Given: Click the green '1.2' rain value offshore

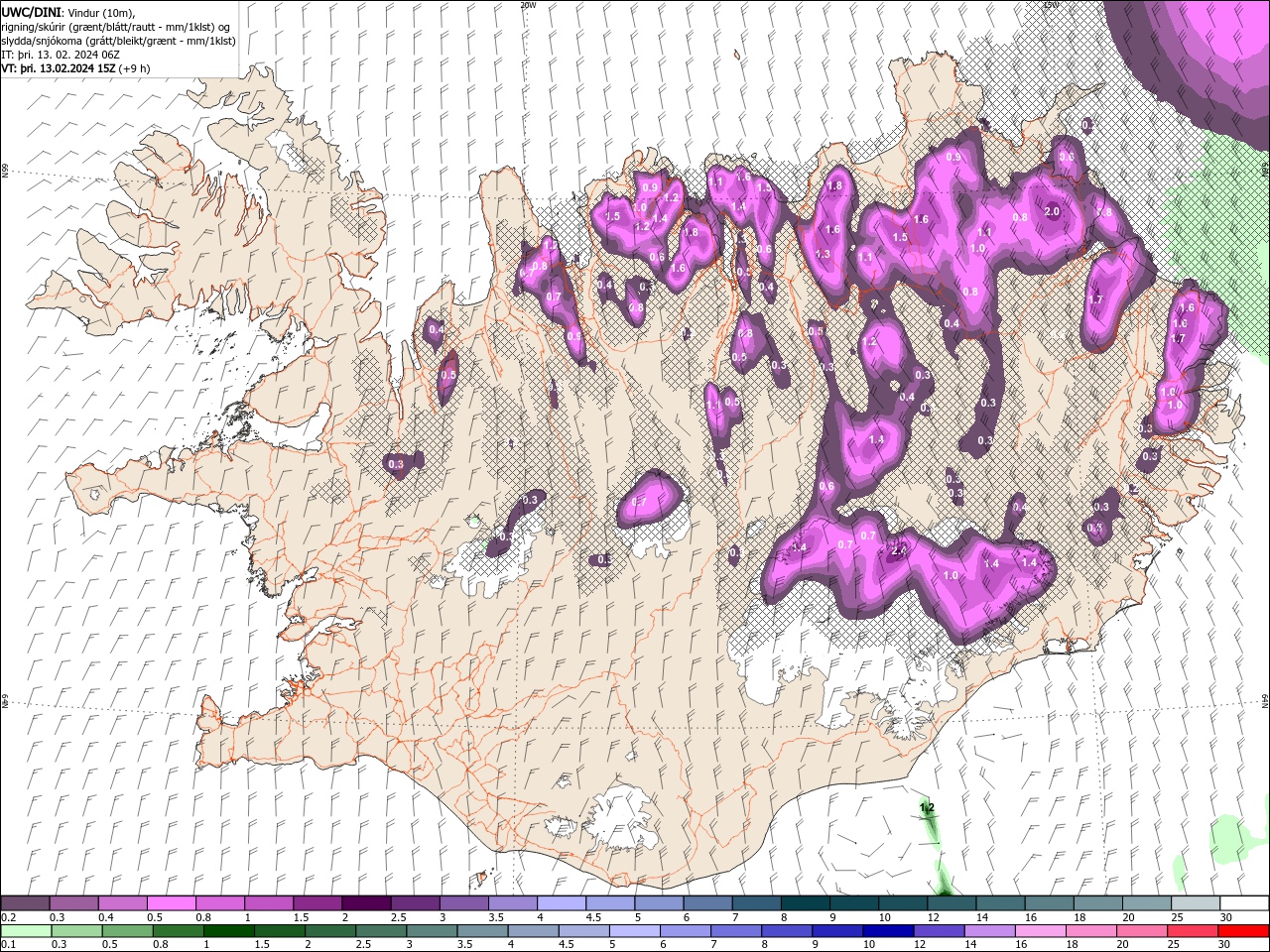Looking at the screenshot, I should (927, 808).
